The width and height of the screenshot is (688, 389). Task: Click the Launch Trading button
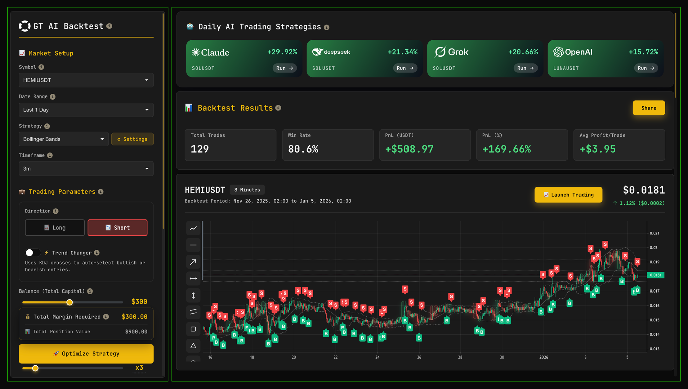(569, 195)
